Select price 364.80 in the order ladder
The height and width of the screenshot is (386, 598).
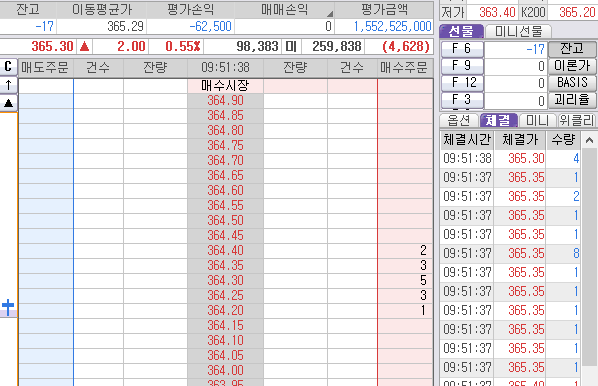pyautogui.click(x=225, y=131)
